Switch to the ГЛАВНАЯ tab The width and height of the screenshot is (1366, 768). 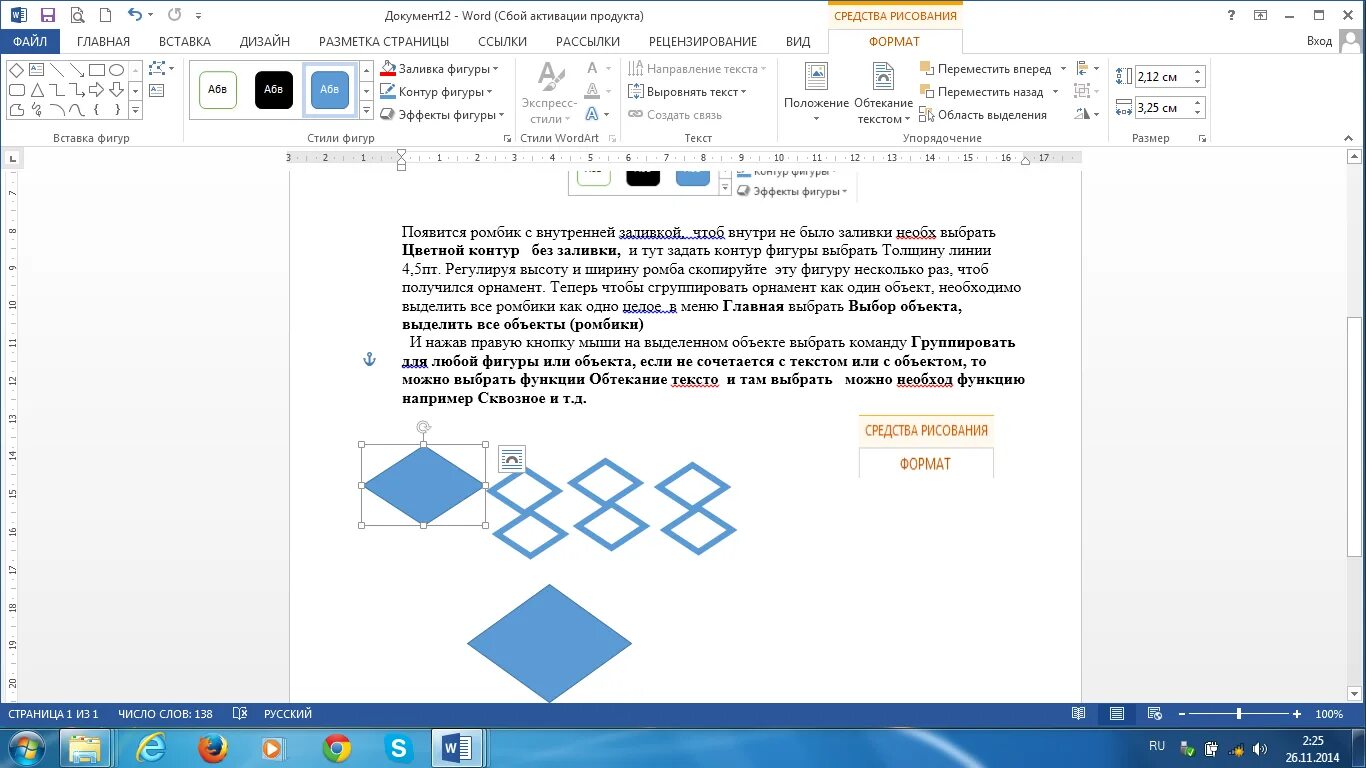pos(103,41)
